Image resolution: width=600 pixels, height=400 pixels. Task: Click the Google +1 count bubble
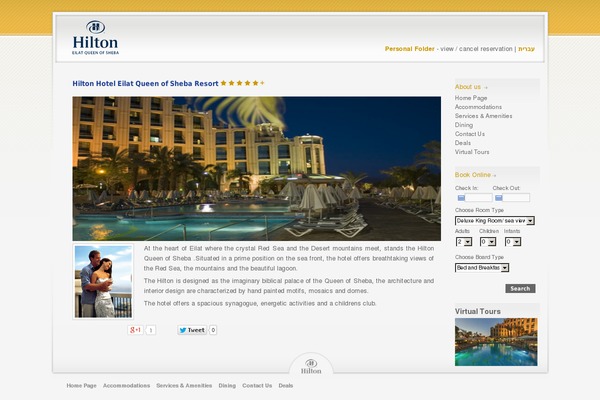click(x=151, y=330)
